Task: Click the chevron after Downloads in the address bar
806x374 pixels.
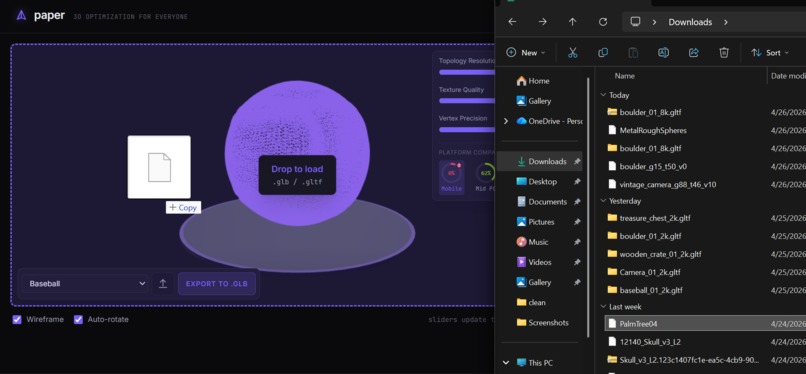Action: pos(725,22)
